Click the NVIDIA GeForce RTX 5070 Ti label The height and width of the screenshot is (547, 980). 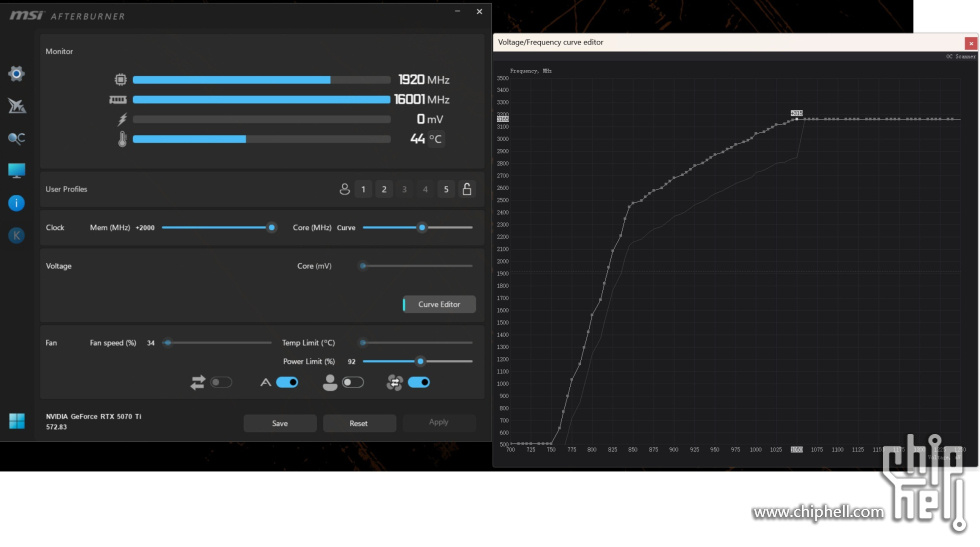point(94,416)
